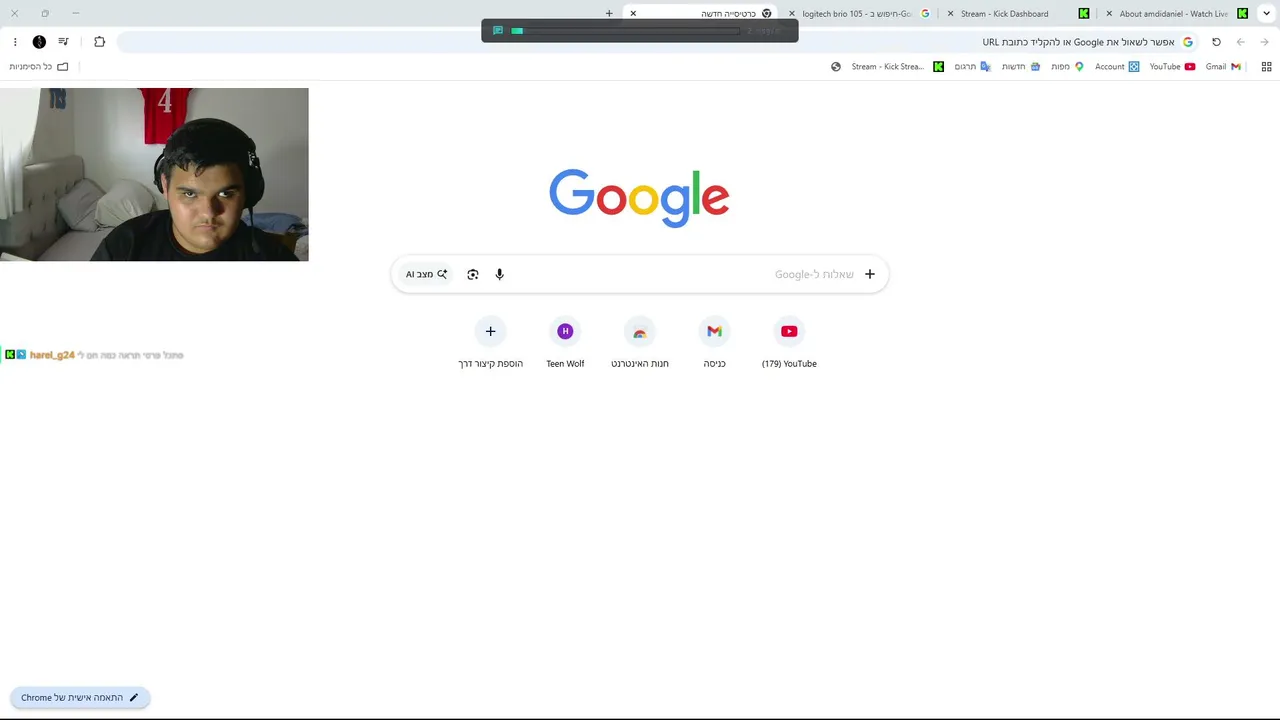This screenshot has height=720, width=1280.
Task: Click the Google icon in address bar
Action: coord(1188,42)
